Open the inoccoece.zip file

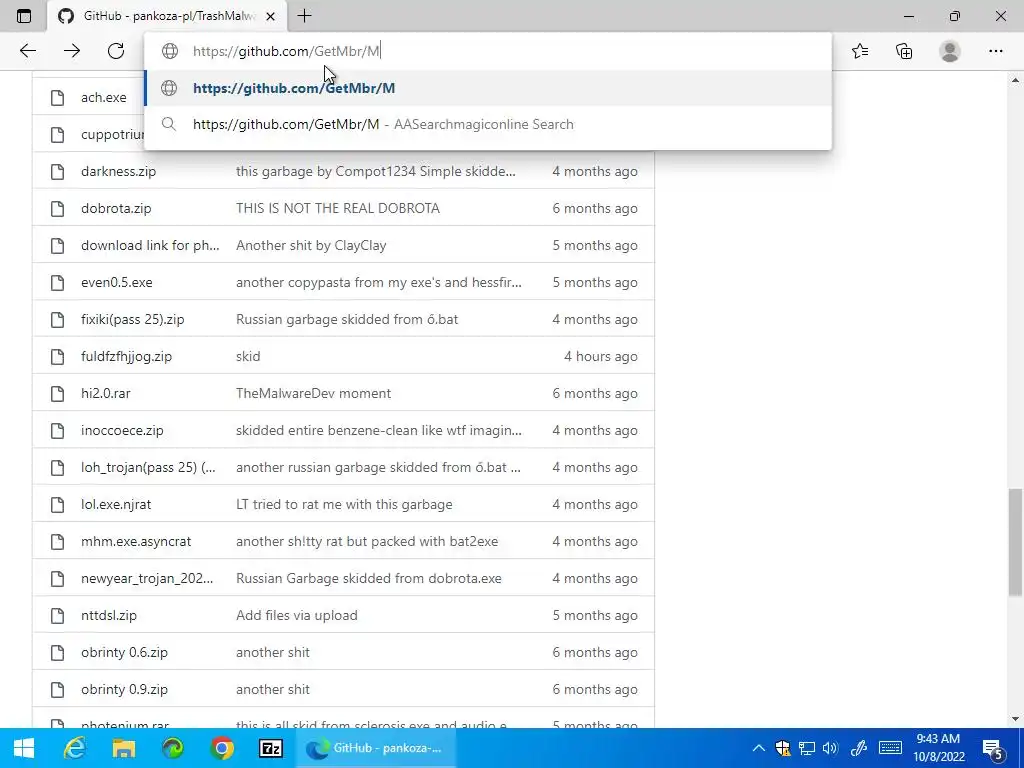(x=122, y=430)
